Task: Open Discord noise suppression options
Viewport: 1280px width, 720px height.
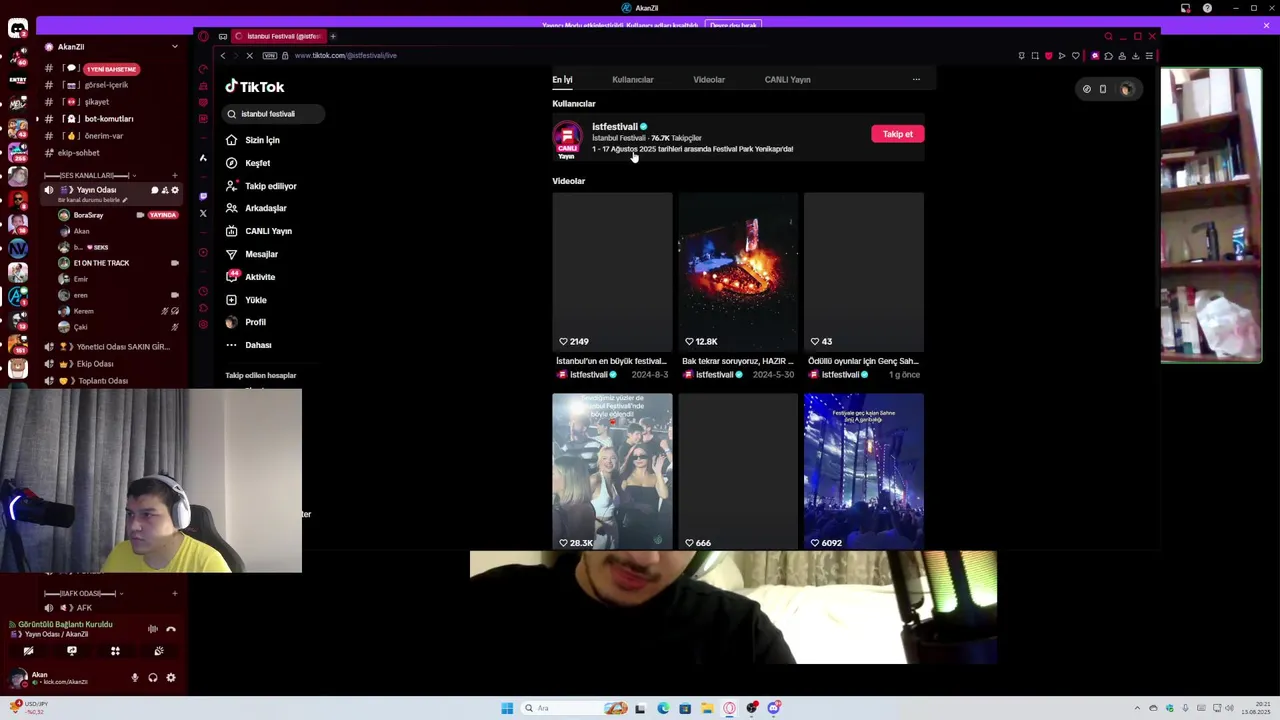Action: (x=152, y=629)
